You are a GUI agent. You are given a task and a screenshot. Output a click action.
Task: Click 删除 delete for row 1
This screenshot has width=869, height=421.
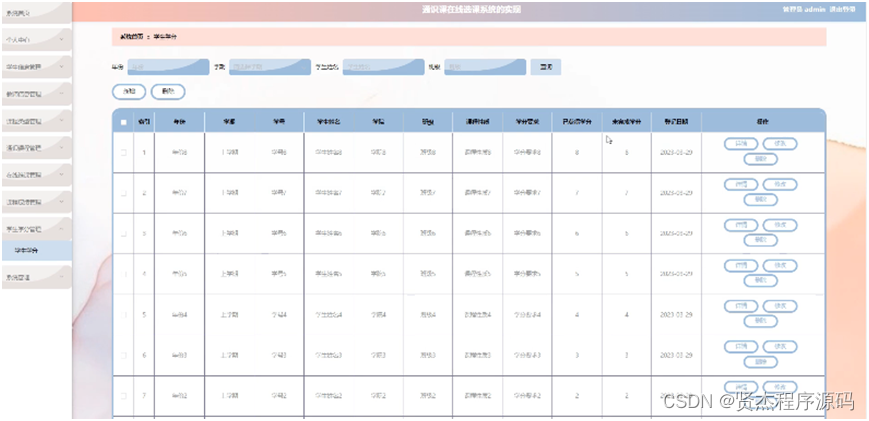(x=760, y=160)
